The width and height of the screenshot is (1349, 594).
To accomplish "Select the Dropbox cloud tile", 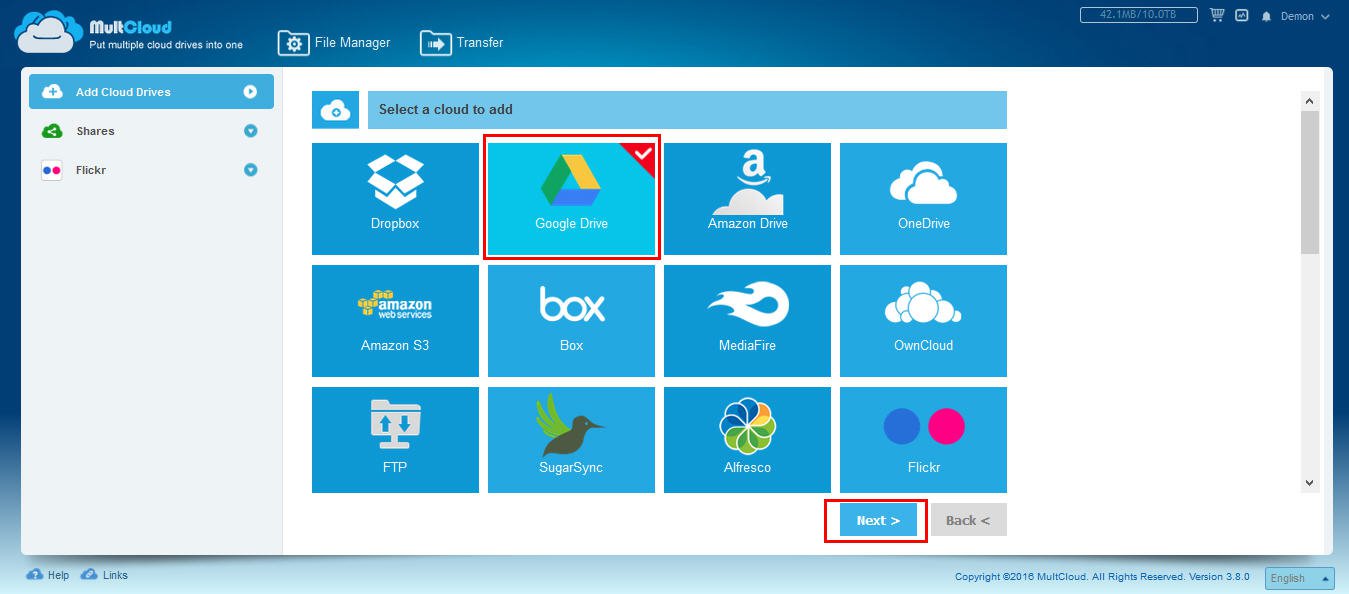I will 395,199.
